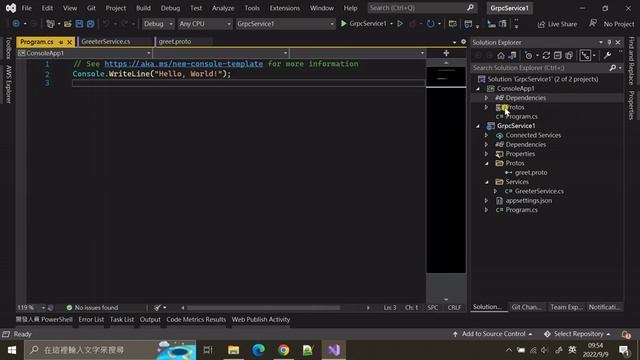Start debugging with green play arrow
This screenshot has height=360, width=640.
[344, 24]
